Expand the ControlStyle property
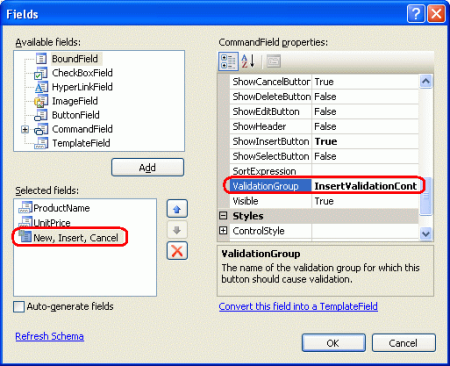The height and width of the screenshot is (366, 450). click(x=223, y=230)
